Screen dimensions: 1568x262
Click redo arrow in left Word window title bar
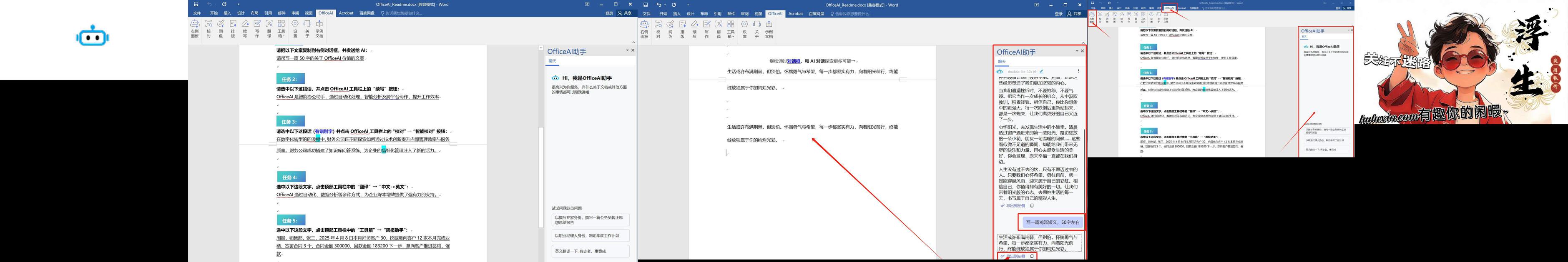[224, 4]
